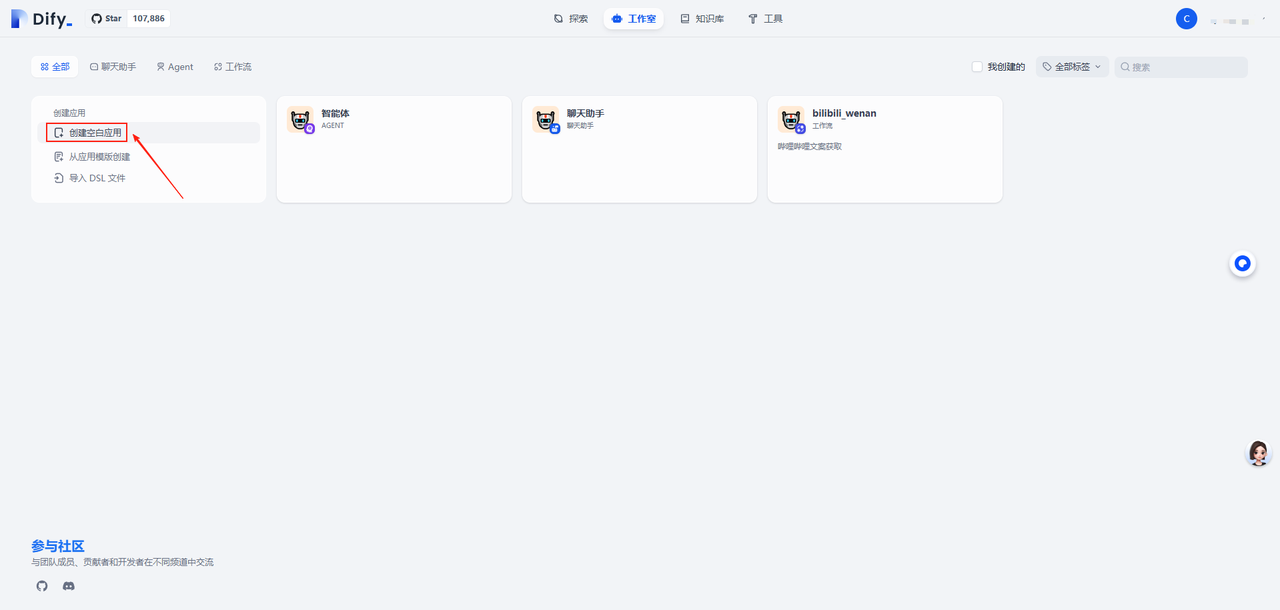The height and width of the screenshot is (610, 1280).
Task: Expand the 全部标签 dropdown
Action: point(1072,67)
